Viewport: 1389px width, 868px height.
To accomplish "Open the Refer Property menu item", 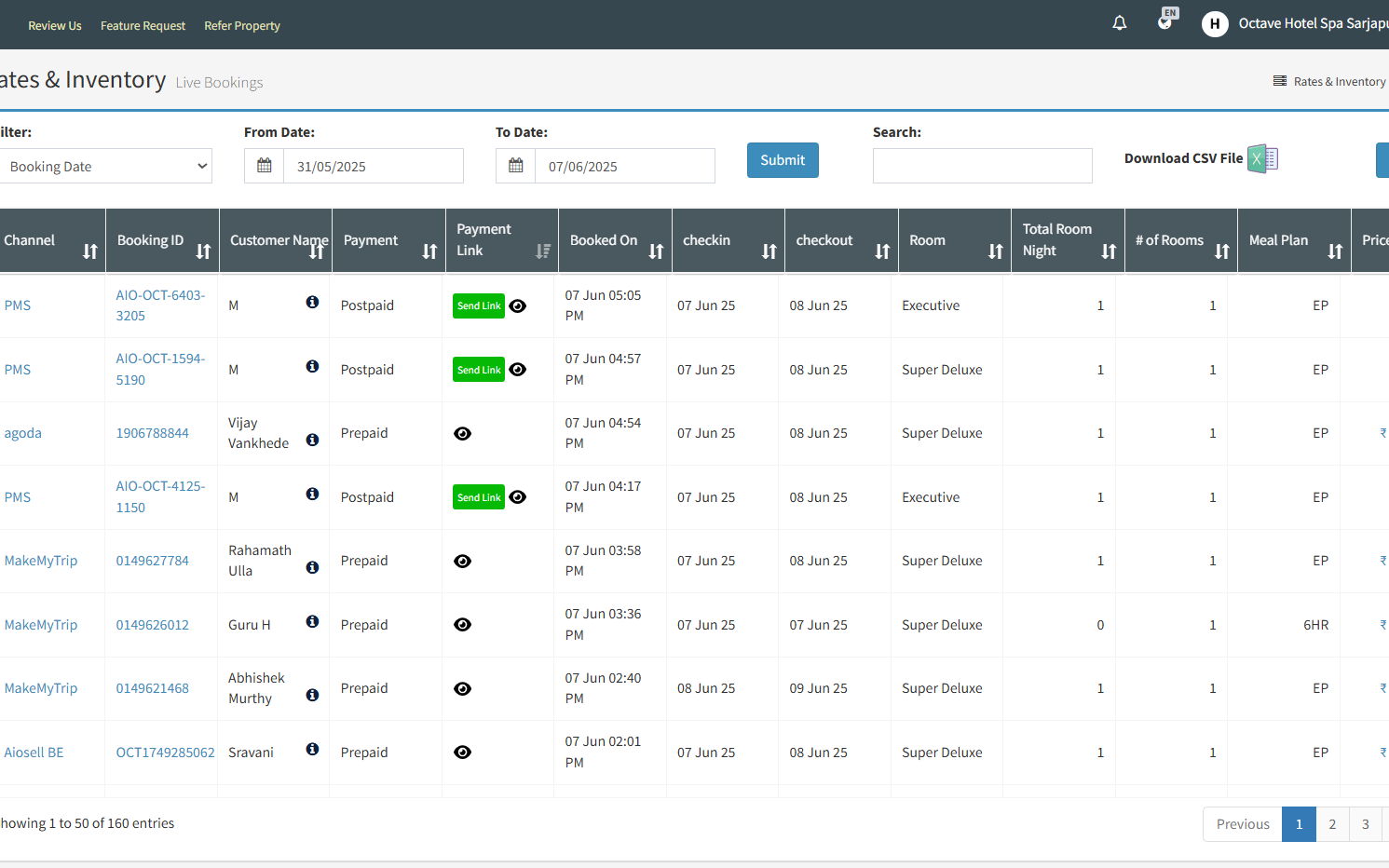I will (242, 26).
